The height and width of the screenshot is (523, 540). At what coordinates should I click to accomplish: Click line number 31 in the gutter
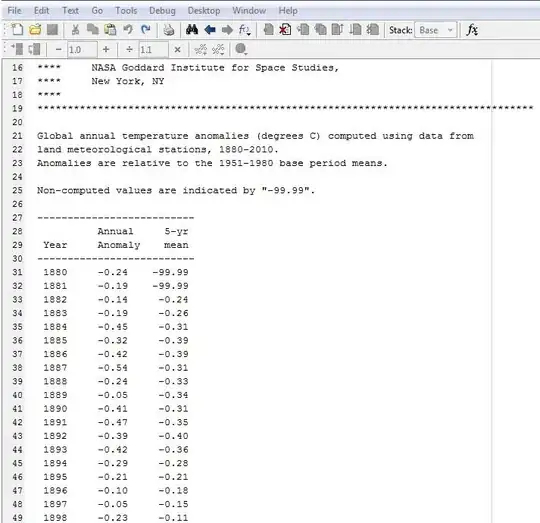point(17,272)
